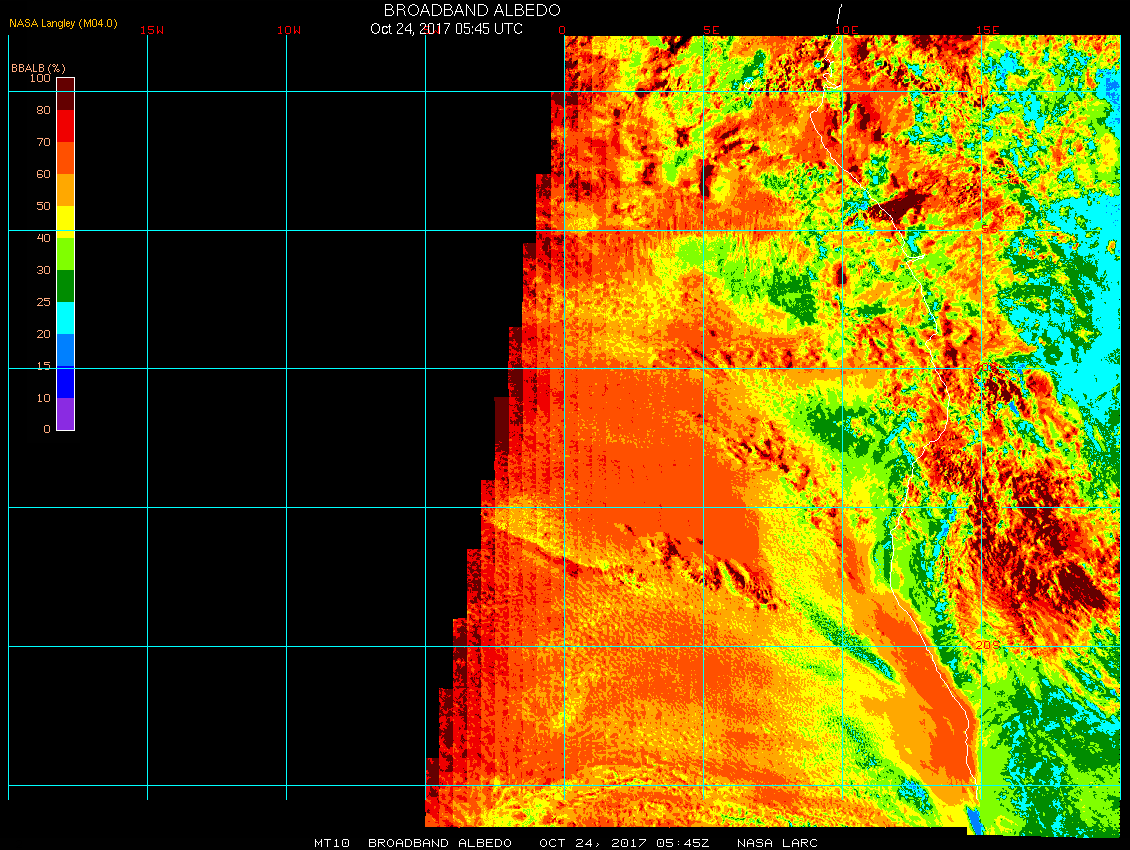Select the dark blue 10-15 legend band
This screenshot has width=1130, height=850.
66,382
